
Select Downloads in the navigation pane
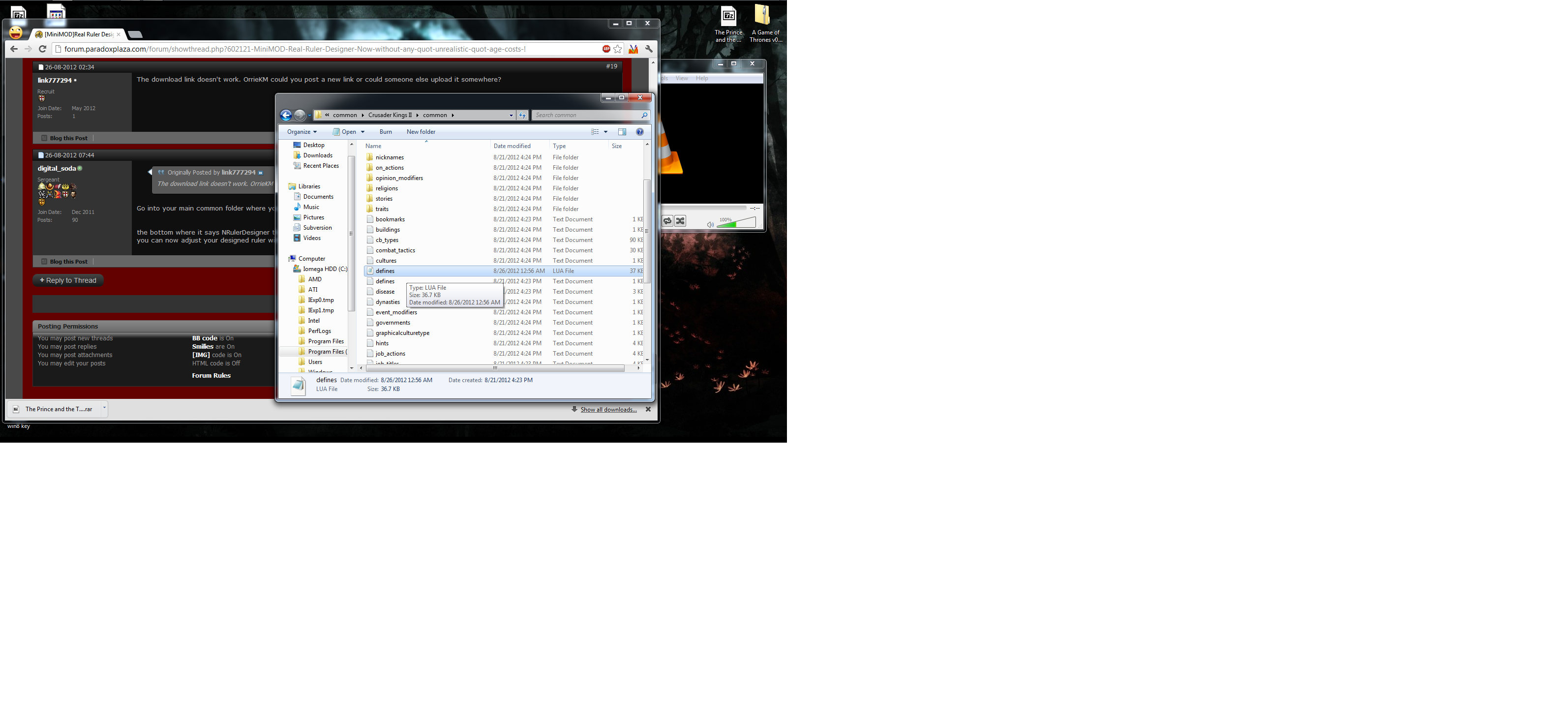point(317,155)
